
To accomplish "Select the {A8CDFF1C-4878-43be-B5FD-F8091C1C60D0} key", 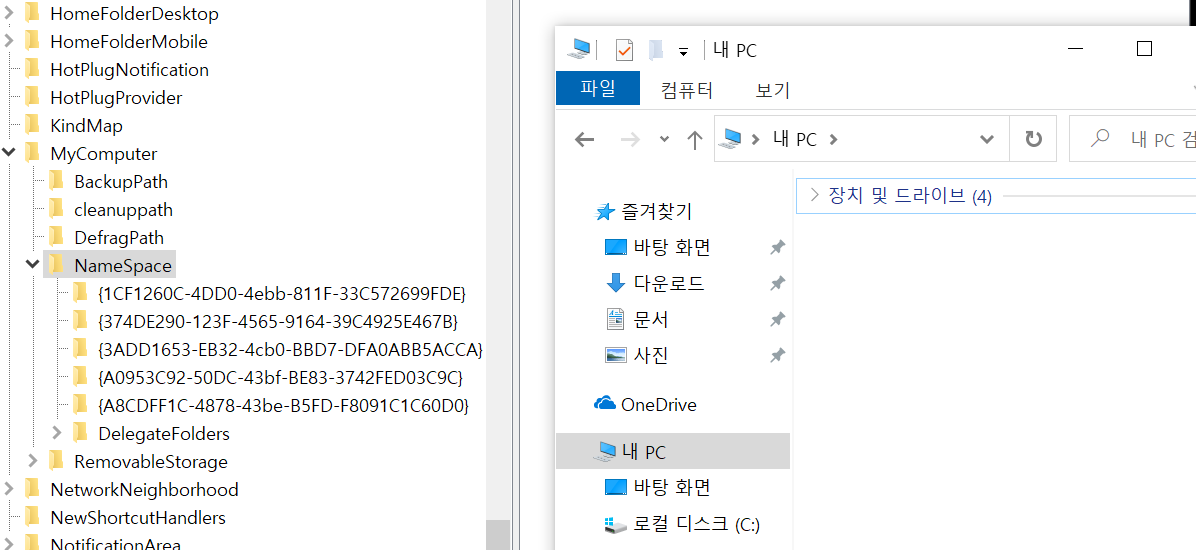I will pos(283,405).
